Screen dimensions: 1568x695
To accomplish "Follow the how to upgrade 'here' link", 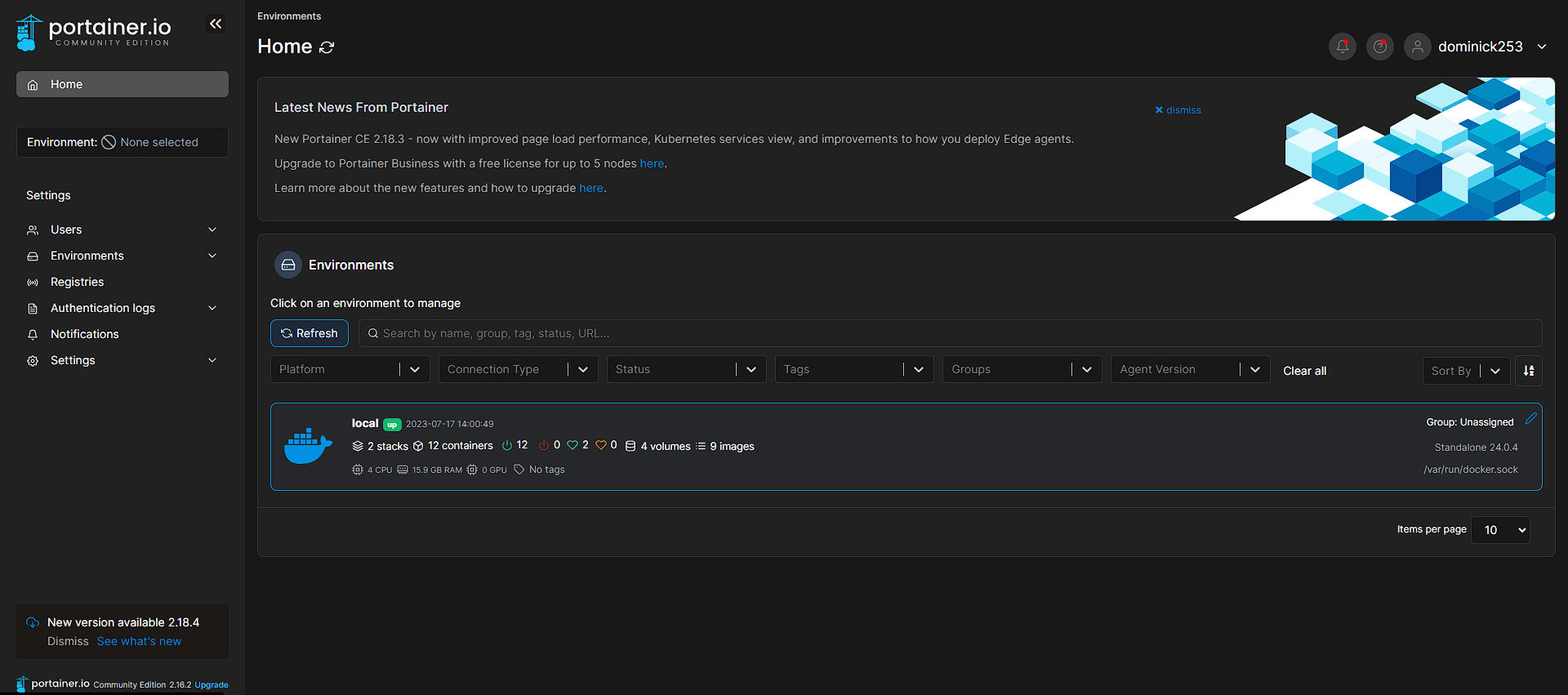I will pos(591,188).
